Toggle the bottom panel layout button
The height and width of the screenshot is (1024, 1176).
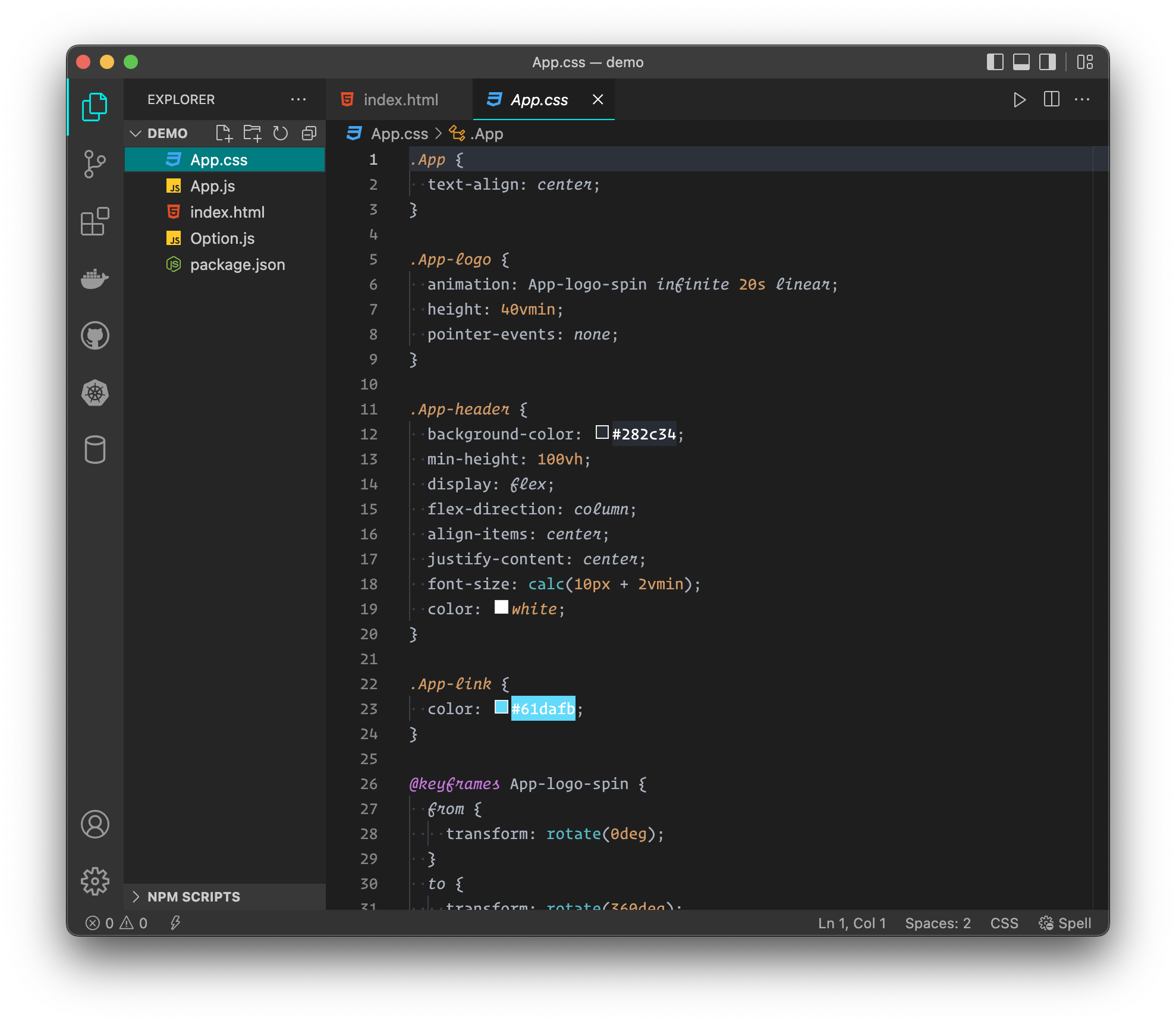pos(1021,62)
